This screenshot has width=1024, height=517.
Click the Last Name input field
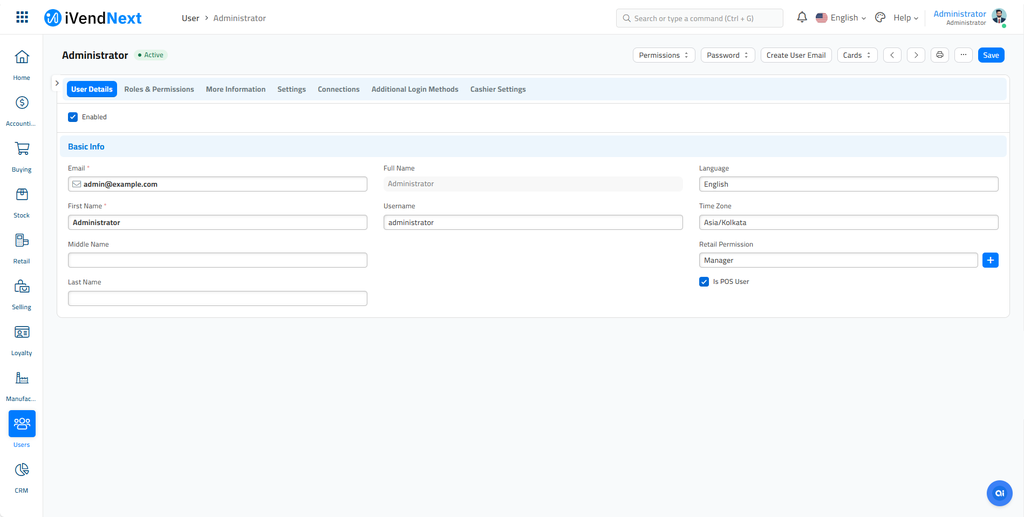click(217, 298)
